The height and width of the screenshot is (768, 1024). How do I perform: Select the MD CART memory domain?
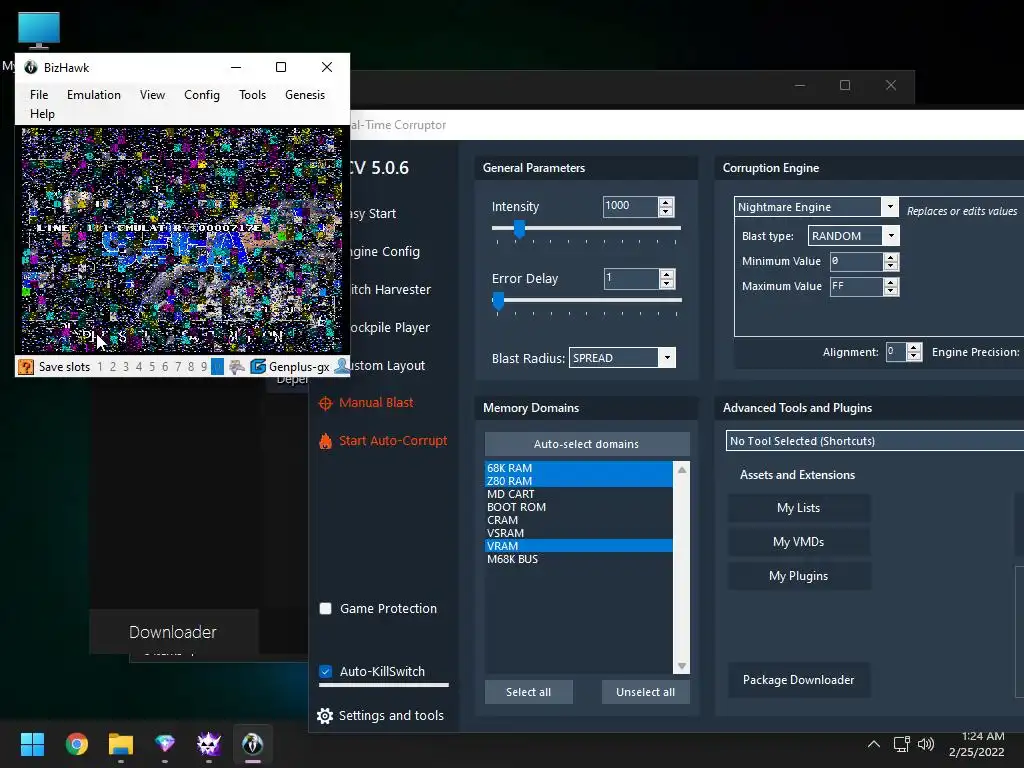[x=579, y=494]
